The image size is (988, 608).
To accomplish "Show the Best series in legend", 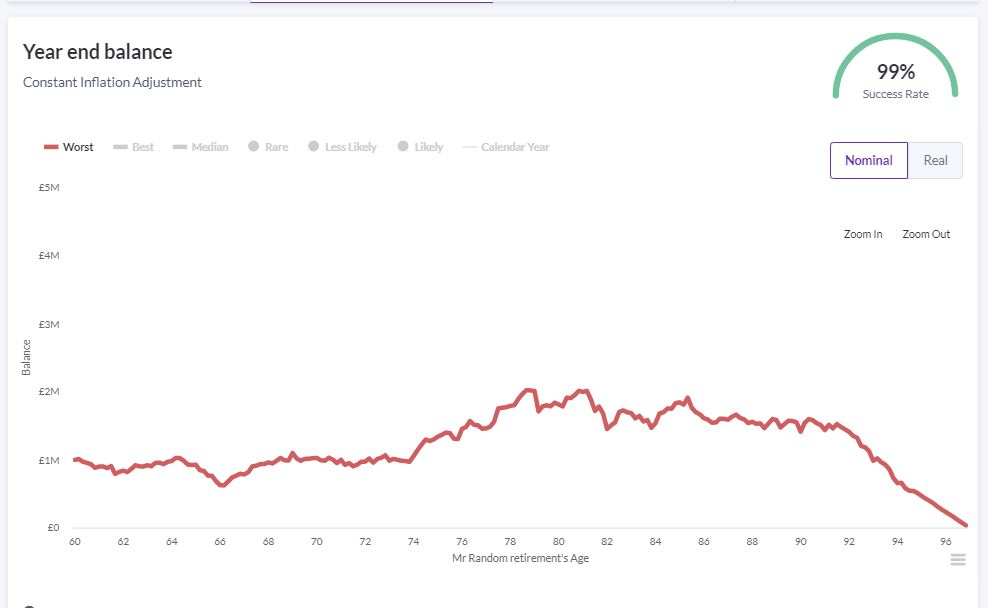I will 133,147.
